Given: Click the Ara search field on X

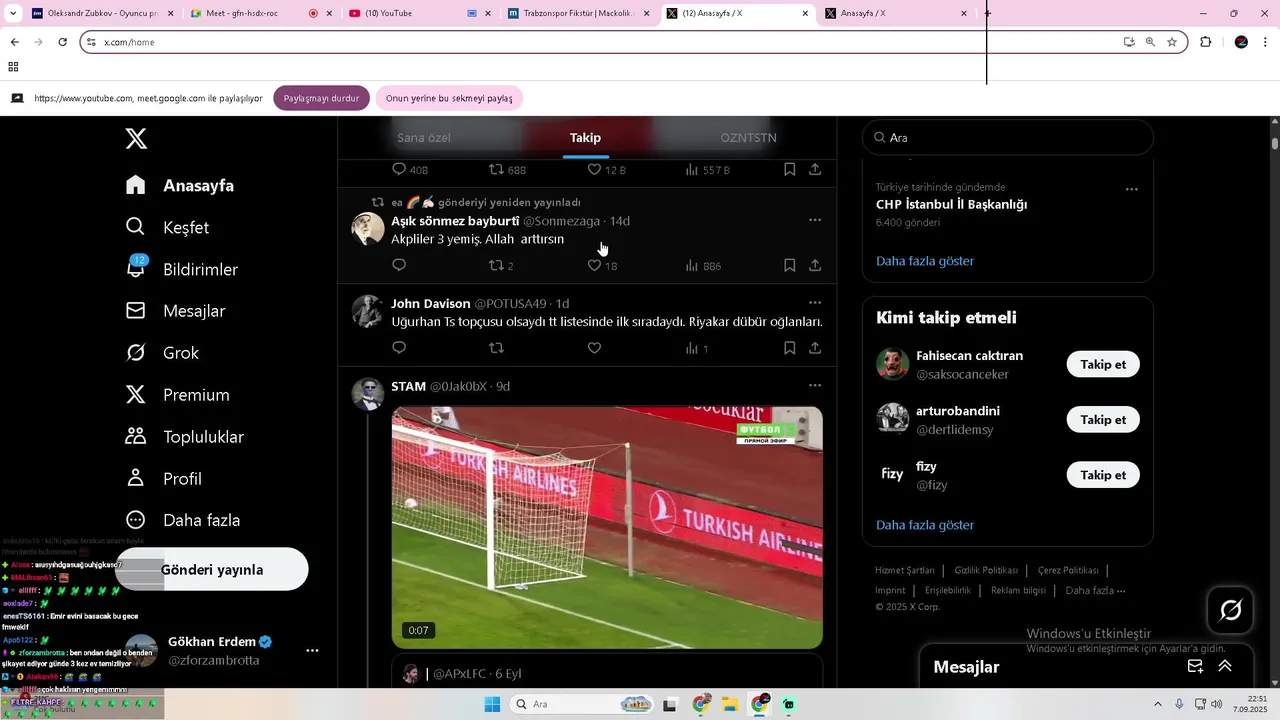Looking at the screenshot, I should click(1008, 138).
